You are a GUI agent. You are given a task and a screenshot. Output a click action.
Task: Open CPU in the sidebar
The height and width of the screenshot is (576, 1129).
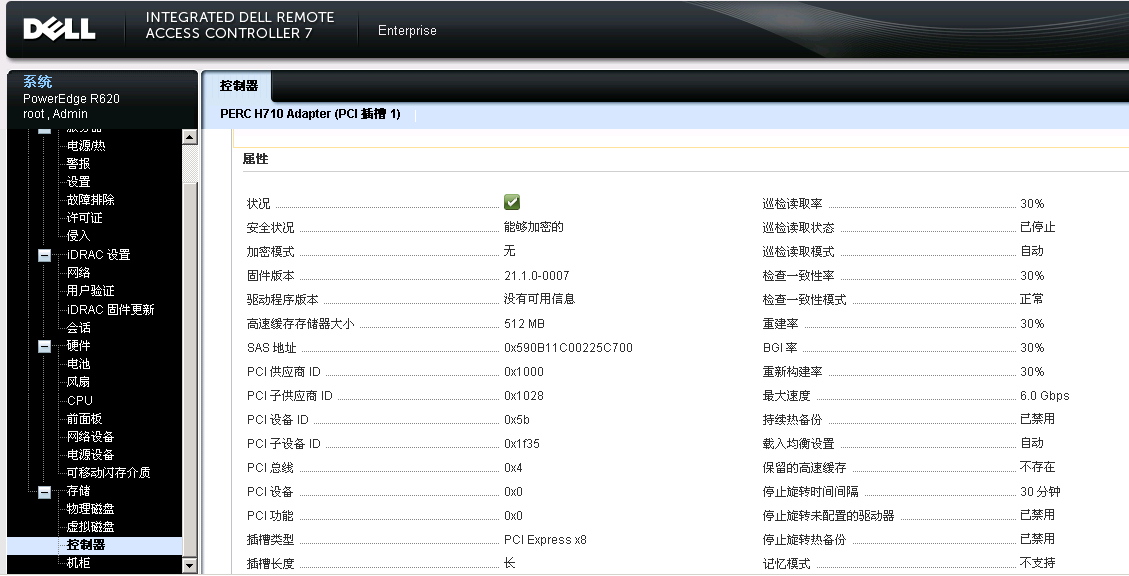point(80,400)
